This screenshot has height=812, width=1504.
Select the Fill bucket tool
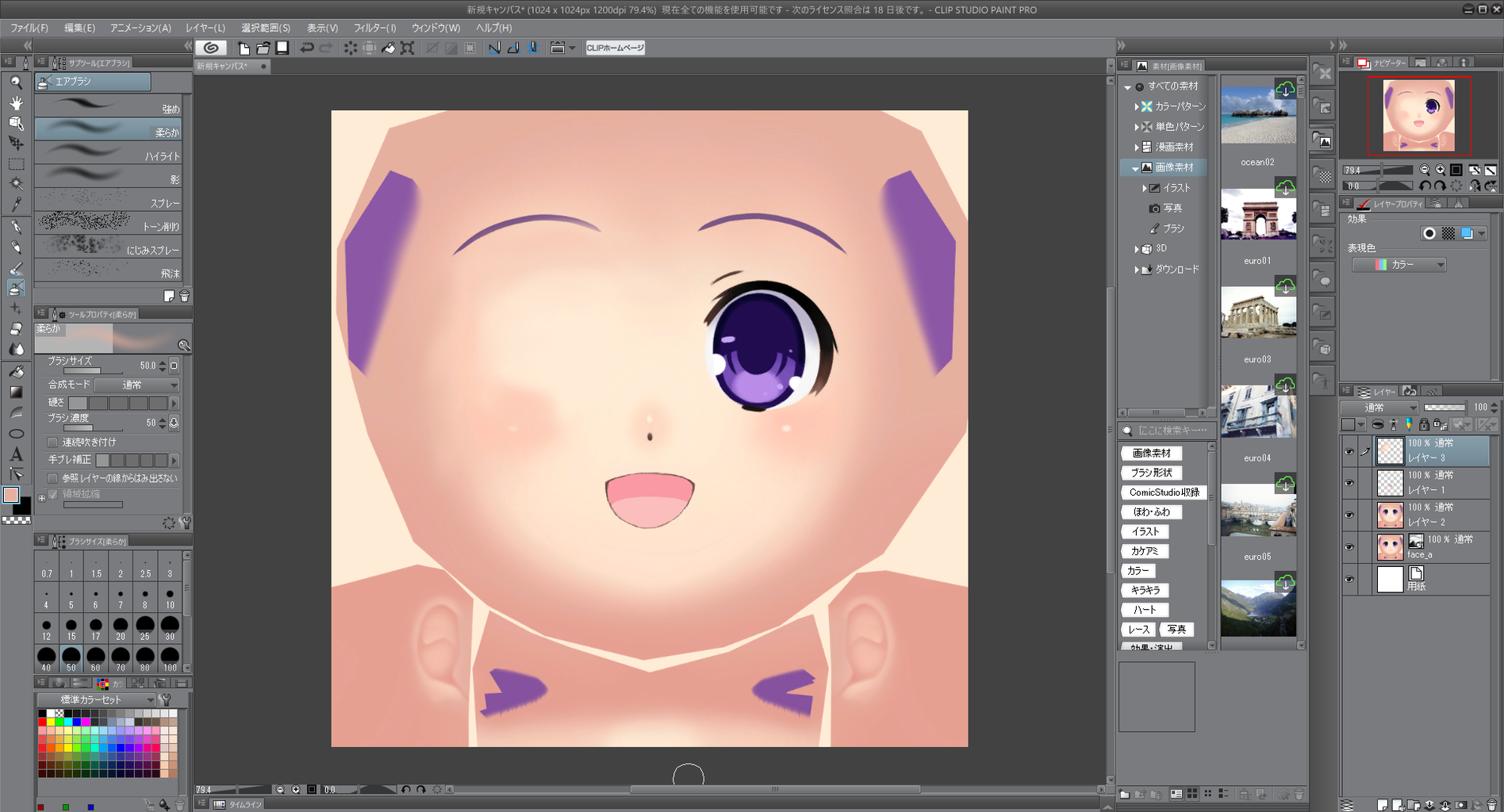(16, 371)
